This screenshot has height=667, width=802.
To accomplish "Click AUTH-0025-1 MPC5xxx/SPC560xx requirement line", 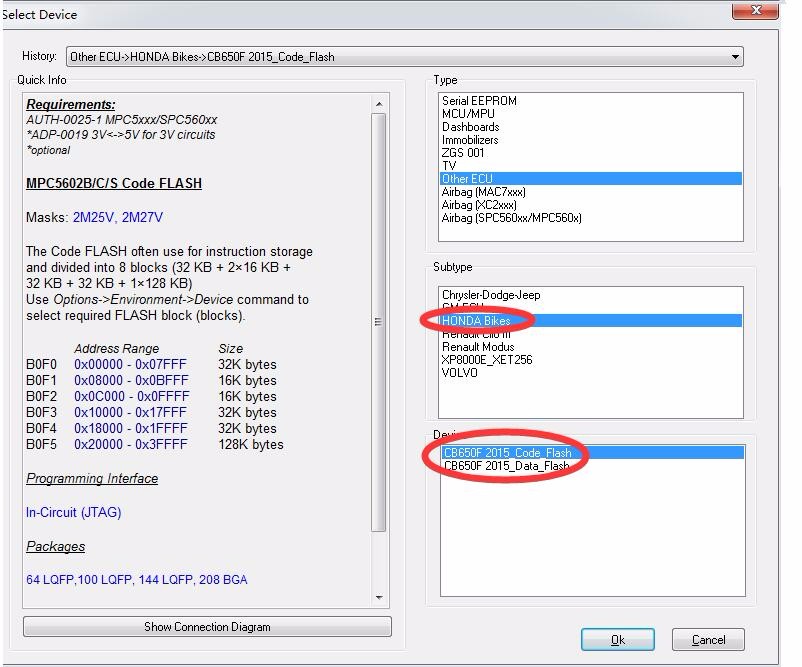I will [x=122, y=120].
